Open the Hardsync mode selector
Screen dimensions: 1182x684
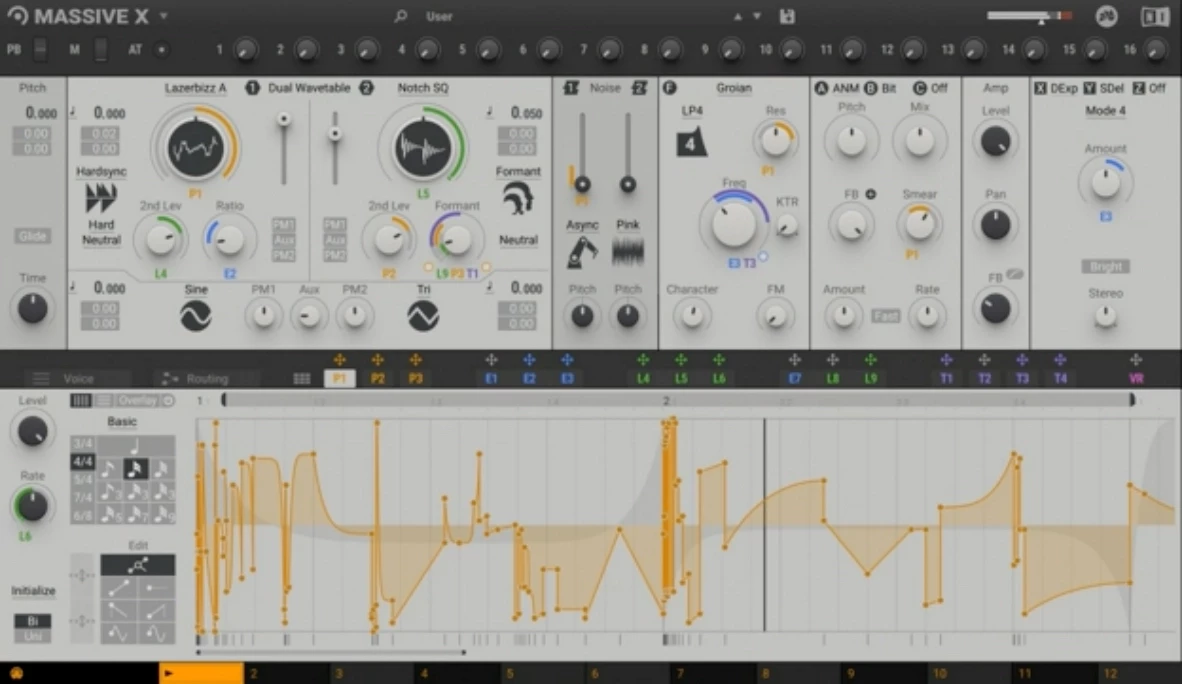tap(101, 171)
